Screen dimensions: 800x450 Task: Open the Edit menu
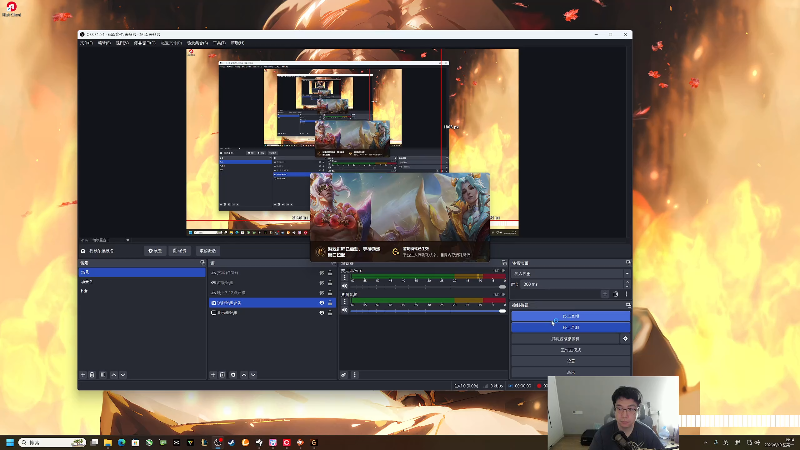[x=104, y=43]
